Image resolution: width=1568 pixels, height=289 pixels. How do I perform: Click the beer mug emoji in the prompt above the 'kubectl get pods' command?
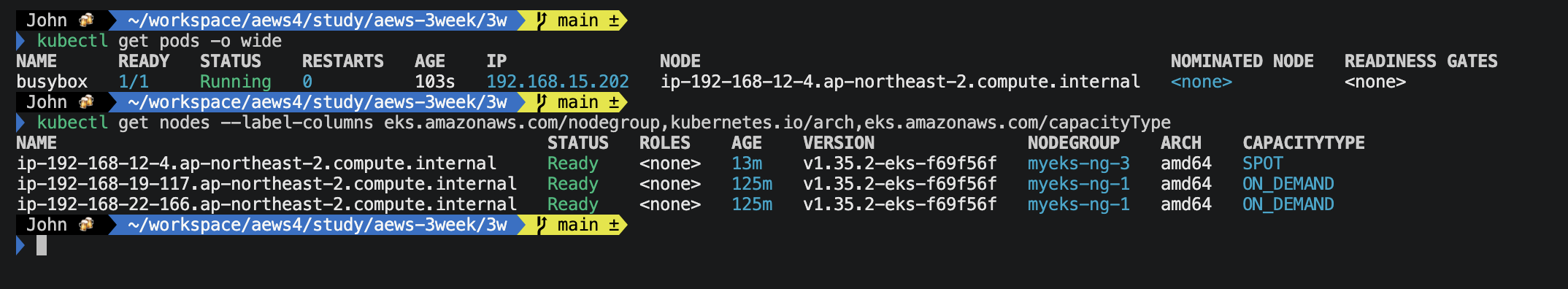87,20
